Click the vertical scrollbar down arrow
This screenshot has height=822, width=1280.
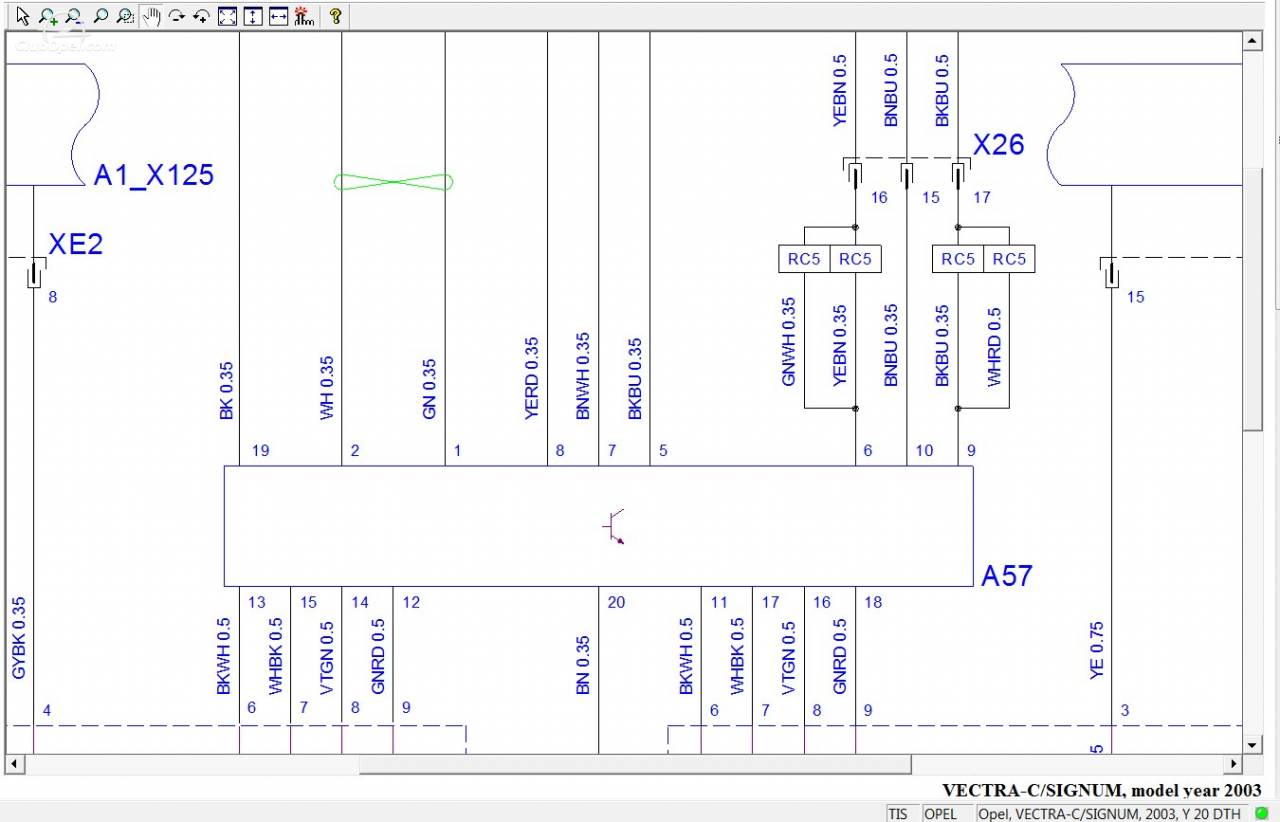pyautogui.click(x=1251, y=745)
